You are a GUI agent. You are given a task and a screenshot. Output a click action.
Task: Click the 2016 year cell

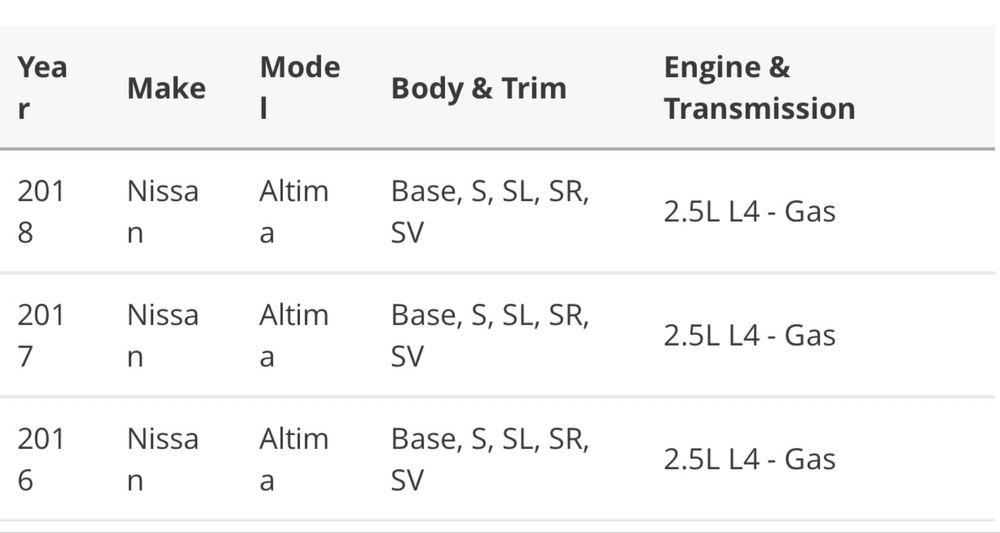[41, 459]
